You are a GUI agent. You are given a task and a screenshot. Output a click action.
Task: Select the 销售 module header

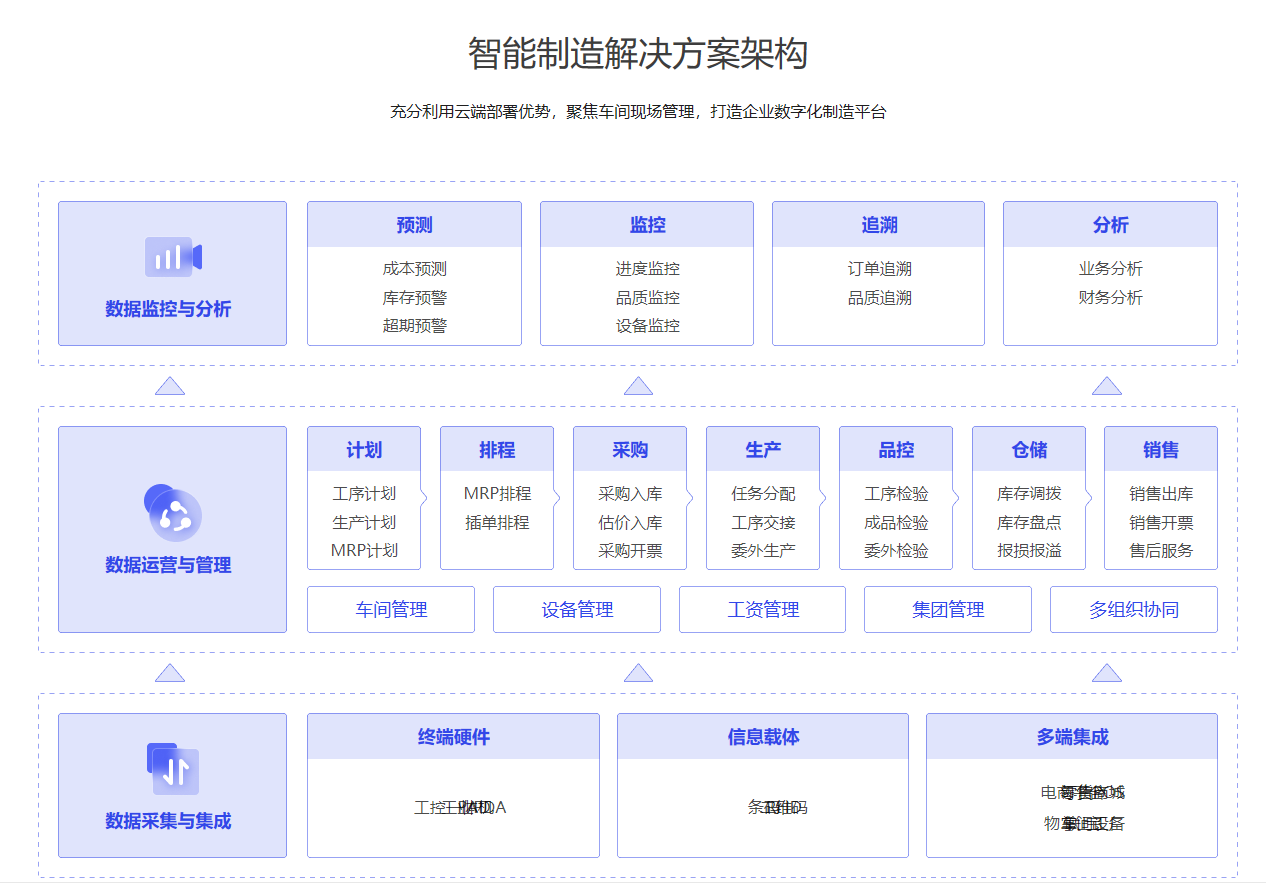tap(1161, 450)
